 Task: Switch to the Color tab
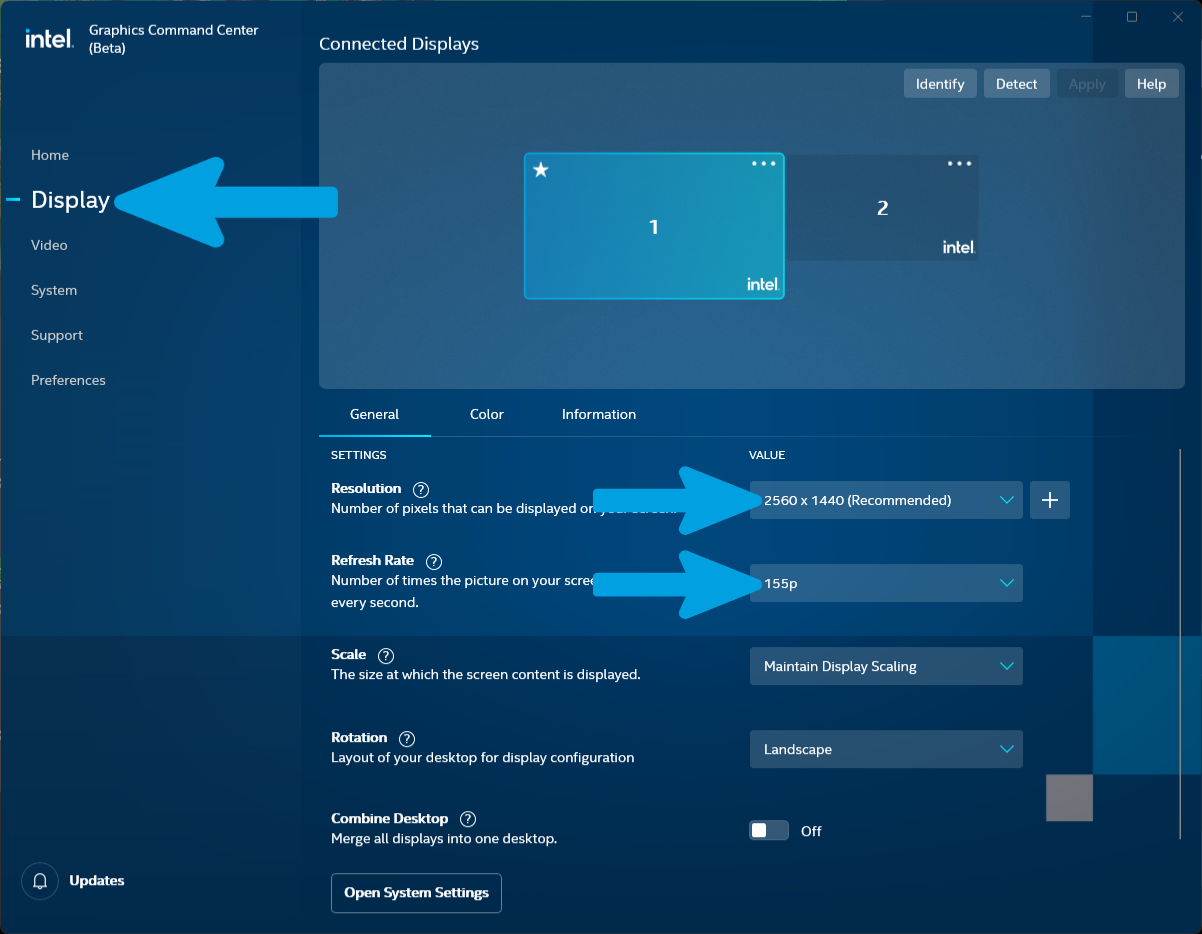(x=487, y=414)
